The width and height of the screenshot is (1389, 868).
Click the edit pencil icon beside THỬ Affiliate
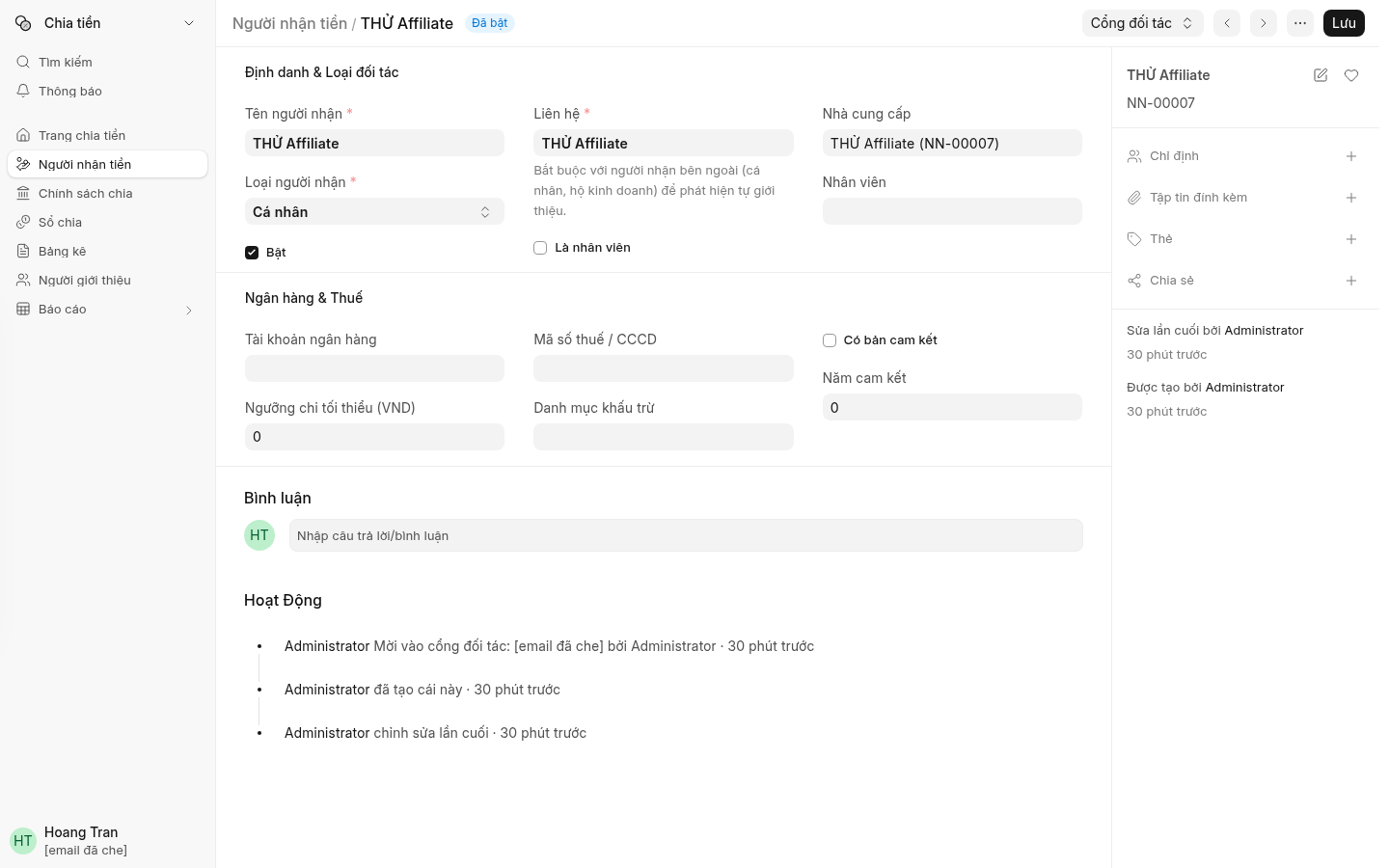[x=1321, y=75]
